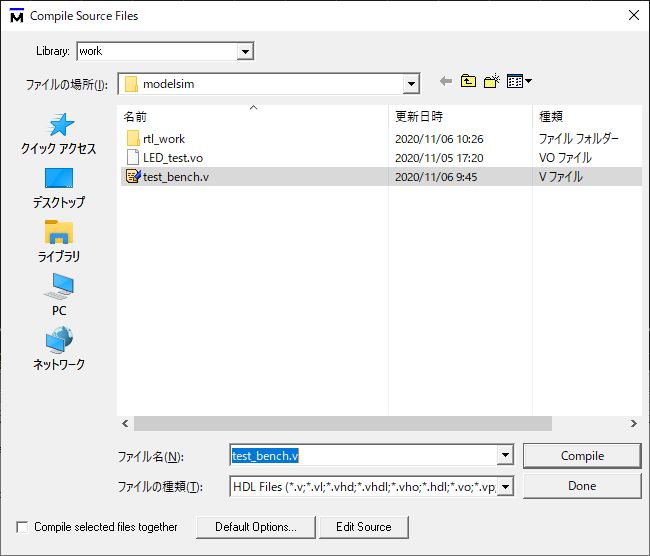This screenshot has width=650, height=556.
Task: Go to Desktop in the sidebar
Action: pos(59,188)
